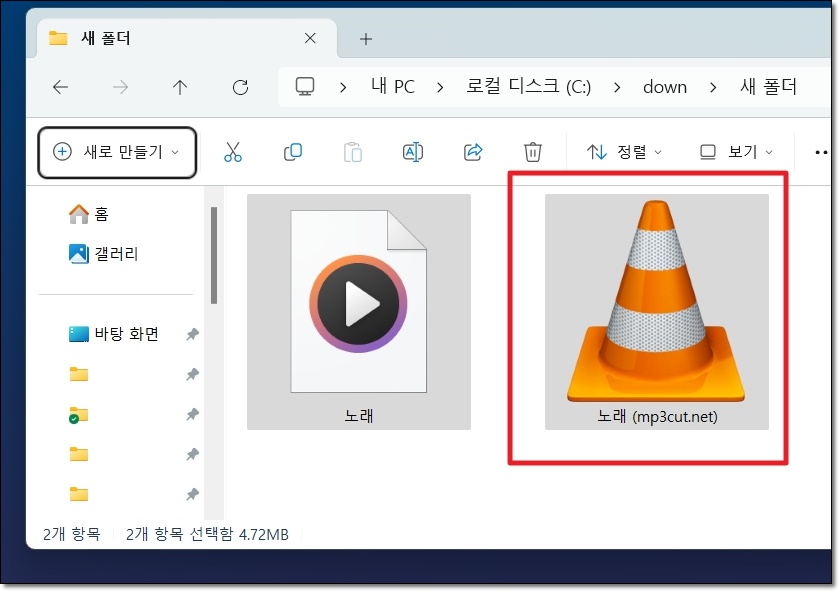This screenshot has height=592, width=840.
Task: Click the 2개 항목 status text
Action: click(71, 534)
